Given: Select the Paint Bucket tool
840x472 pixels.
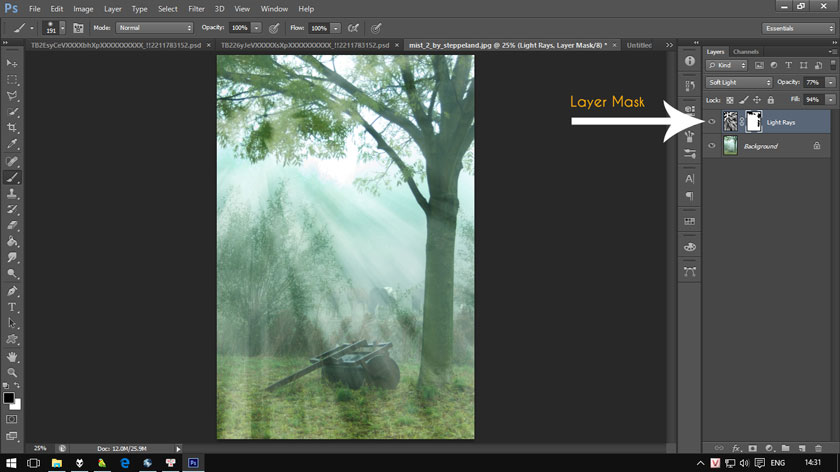Looking at the screenshot, I should [x=12, y=242].
